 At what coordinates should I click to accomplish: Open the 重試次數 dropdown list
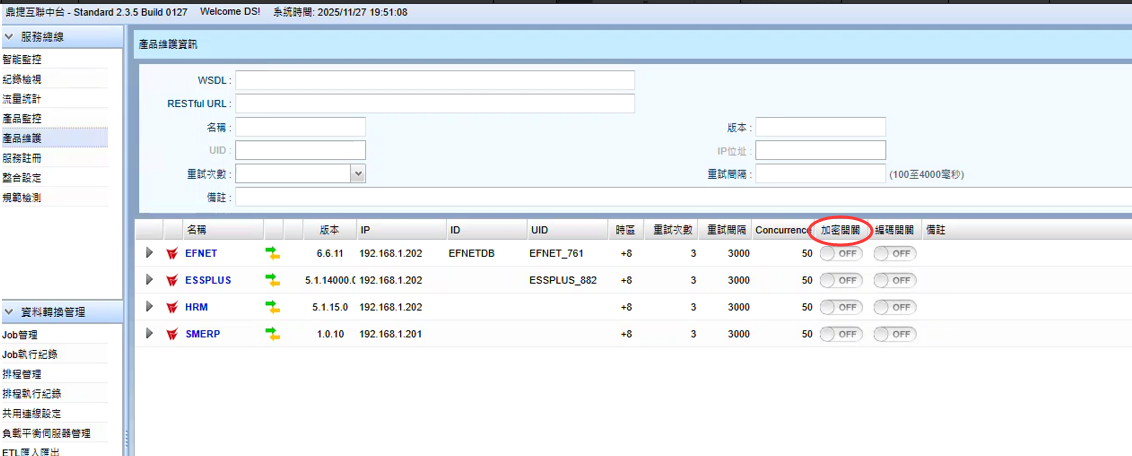(x=358, y=174)
